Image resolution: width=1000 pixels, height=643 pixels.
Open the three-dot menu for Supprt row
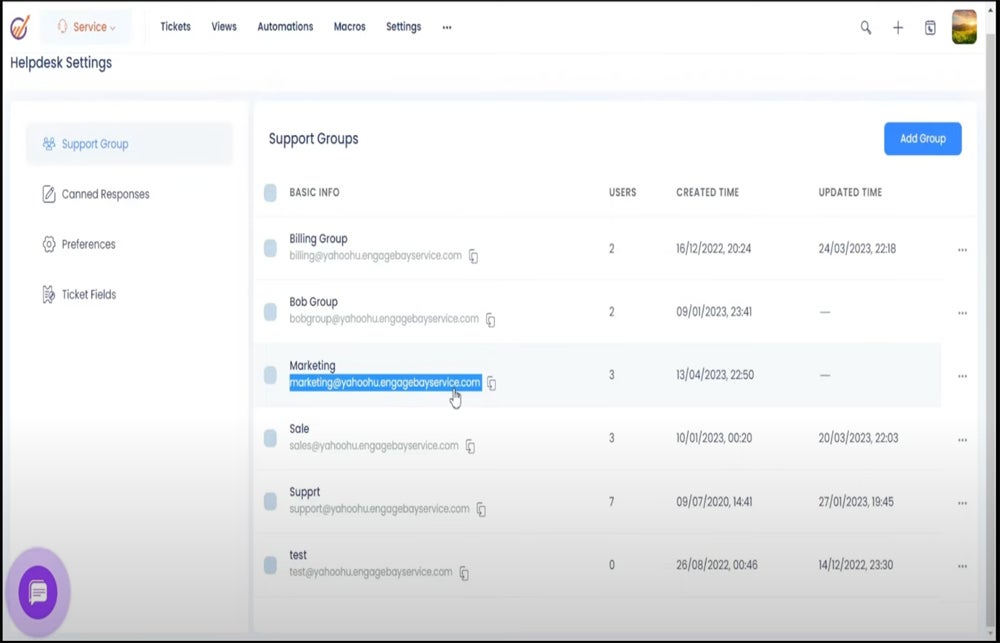tap(962, 503)
